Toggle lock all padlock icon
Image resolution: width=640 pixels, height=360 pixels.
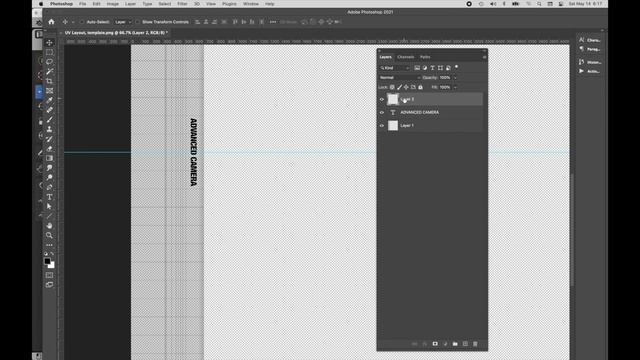[x=420, y=87]
